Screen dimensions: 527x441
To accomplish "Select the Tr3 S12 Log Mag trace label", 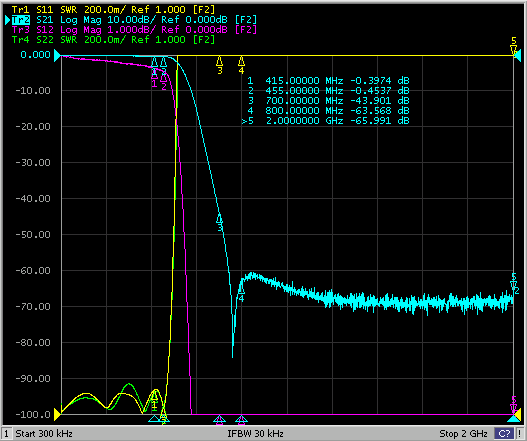I will click(x=134, y=30).
